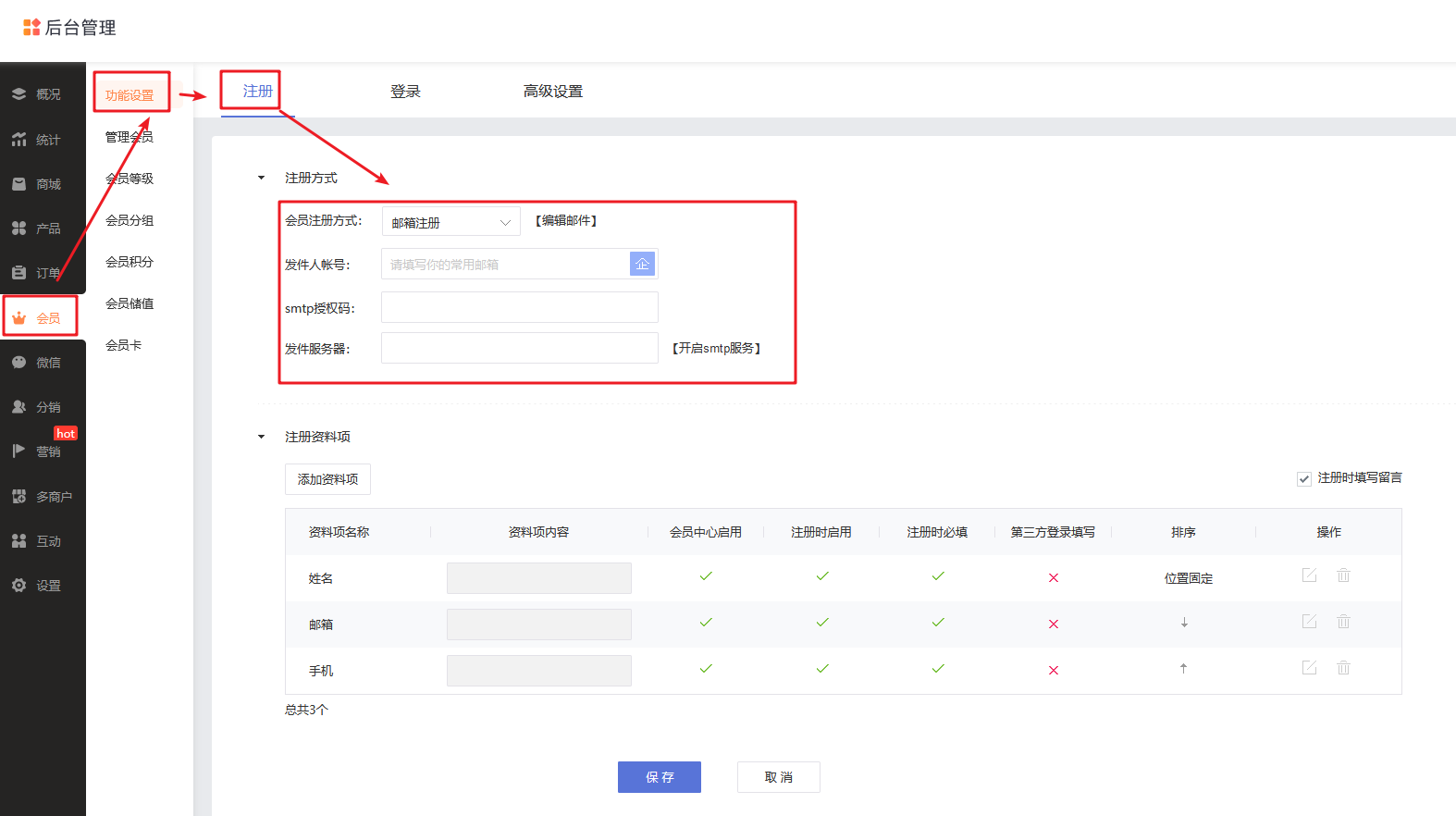Image resolution: width=1456 pixels, height=816 pixels.
Task: Click the move-down arrow in the 邮箱 row
Action: tap(1184, 623)
